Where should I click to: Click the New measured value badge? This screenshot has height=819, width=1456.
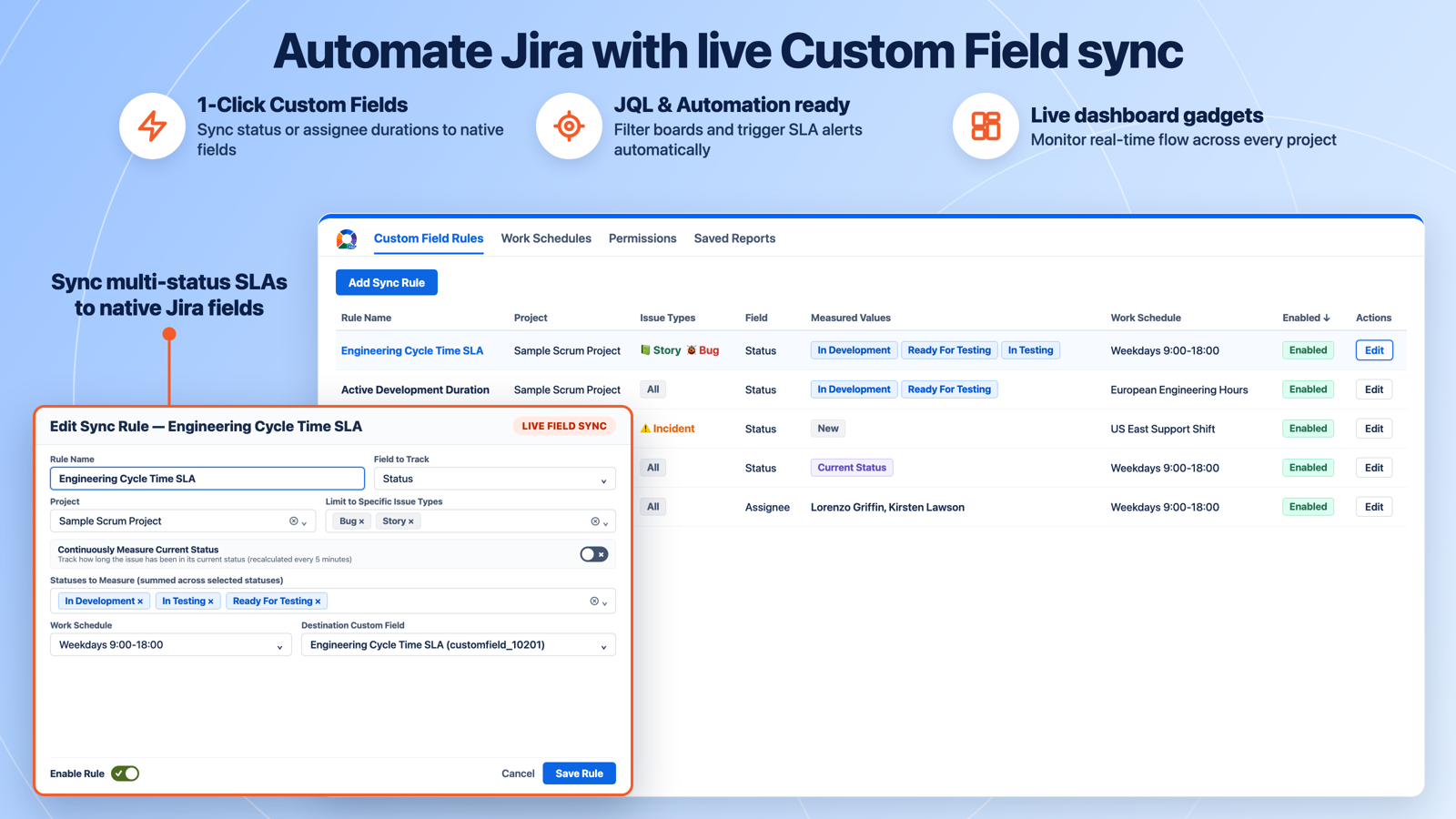click(828, 429)
